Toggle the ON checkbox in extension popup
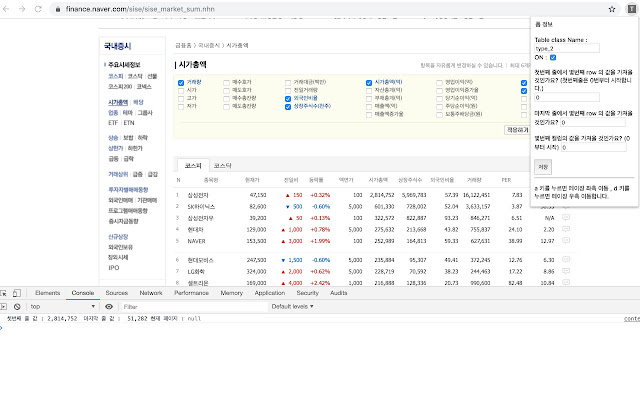Screen dimensions: 640x400 (x=553, y=58)
